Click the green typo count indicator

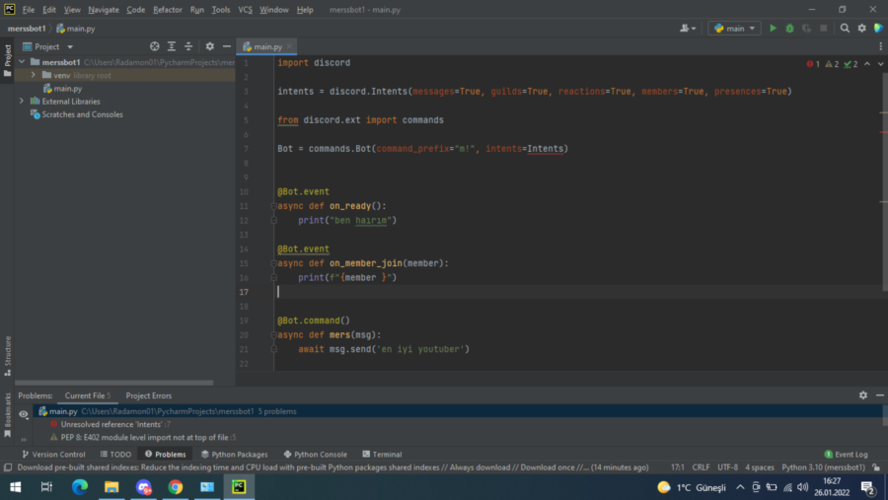click(x=851, y=64)
